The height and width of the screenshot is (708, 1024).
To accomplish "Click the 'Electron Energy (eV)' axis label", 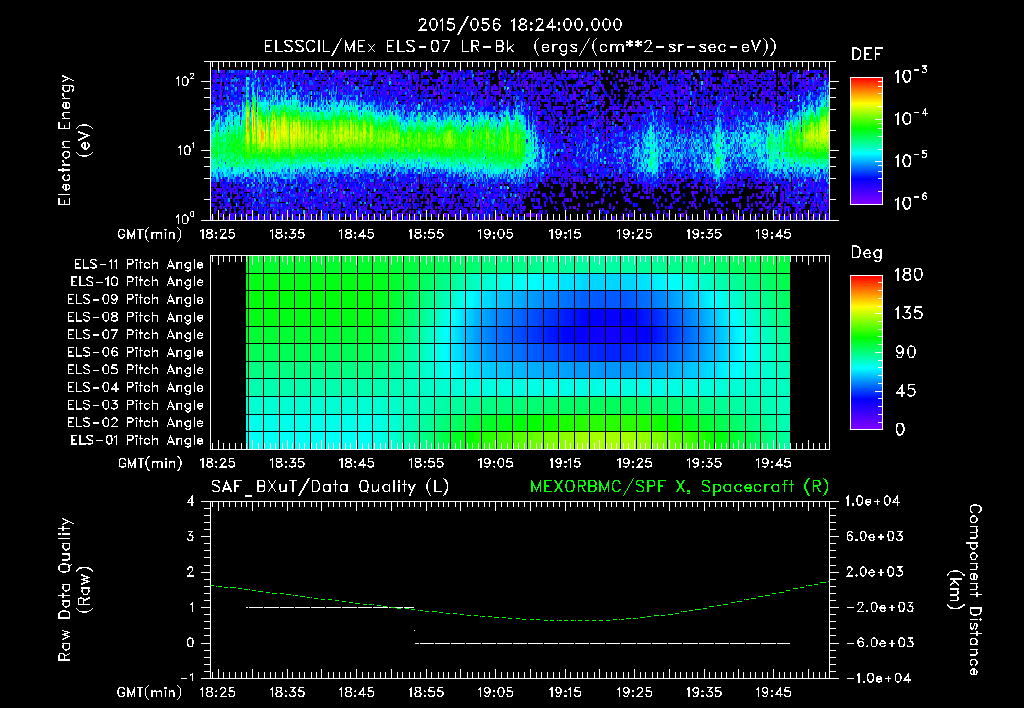I will coord(74,141).
